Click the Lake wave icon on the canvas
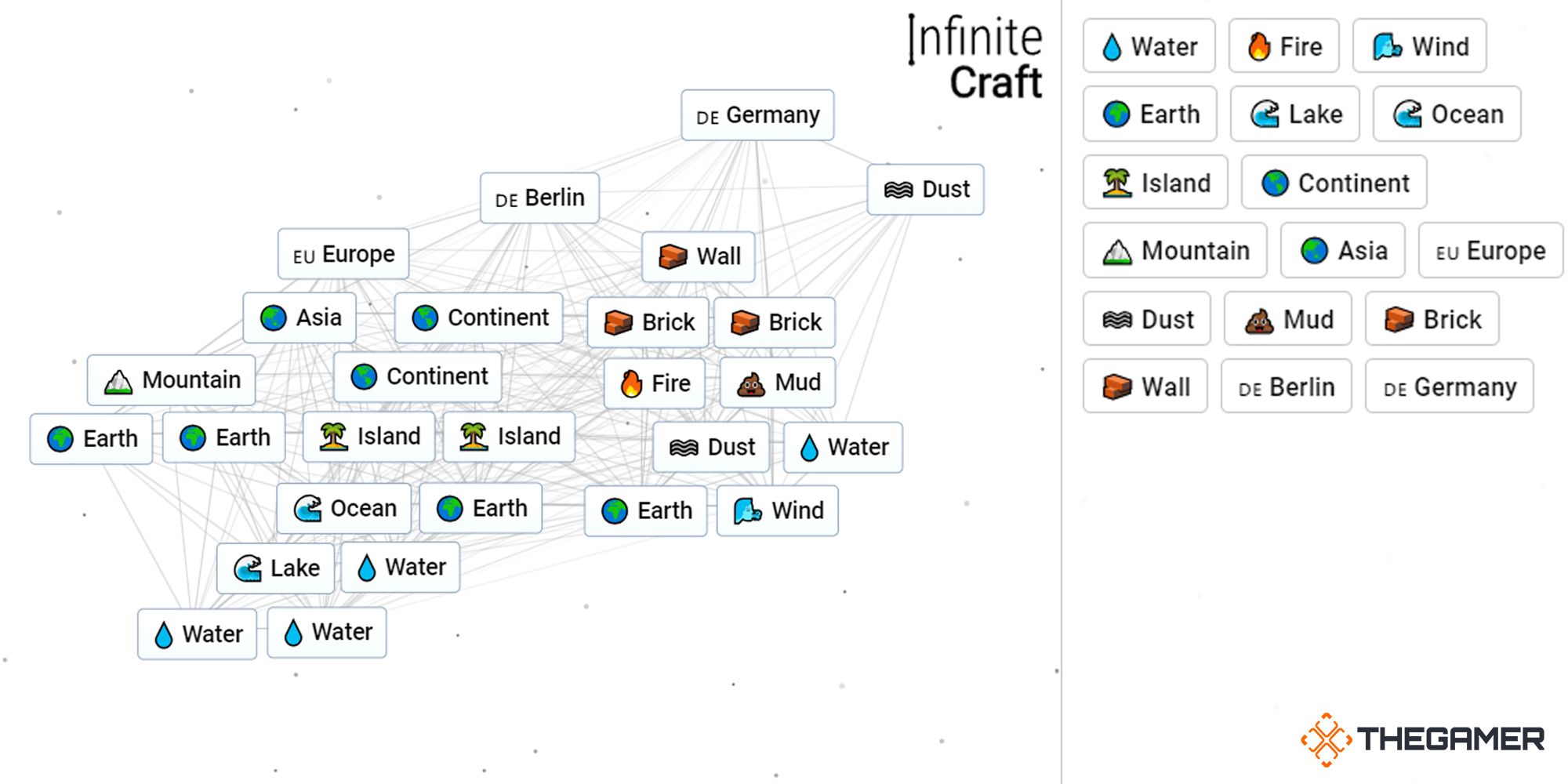The image size is (1568, 784). (248, 568)
